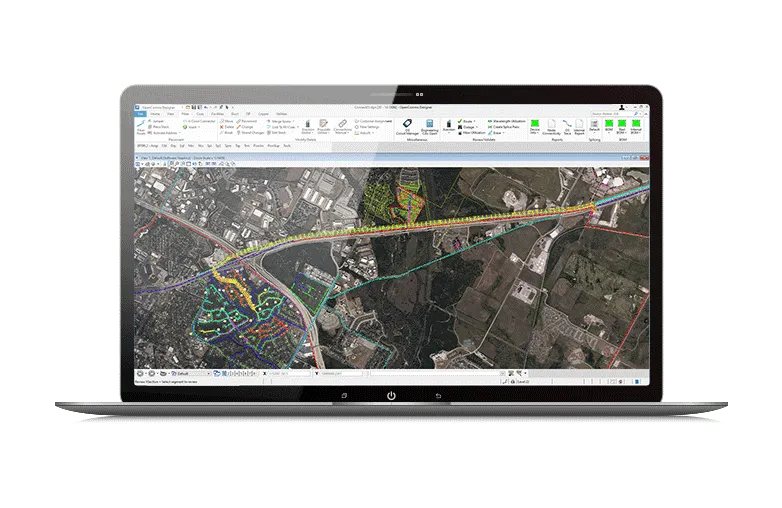The width and height of the screenshot is (782, 508).
Task: Click the Wavelength Utilization button
Action: (x=507, y=121)
